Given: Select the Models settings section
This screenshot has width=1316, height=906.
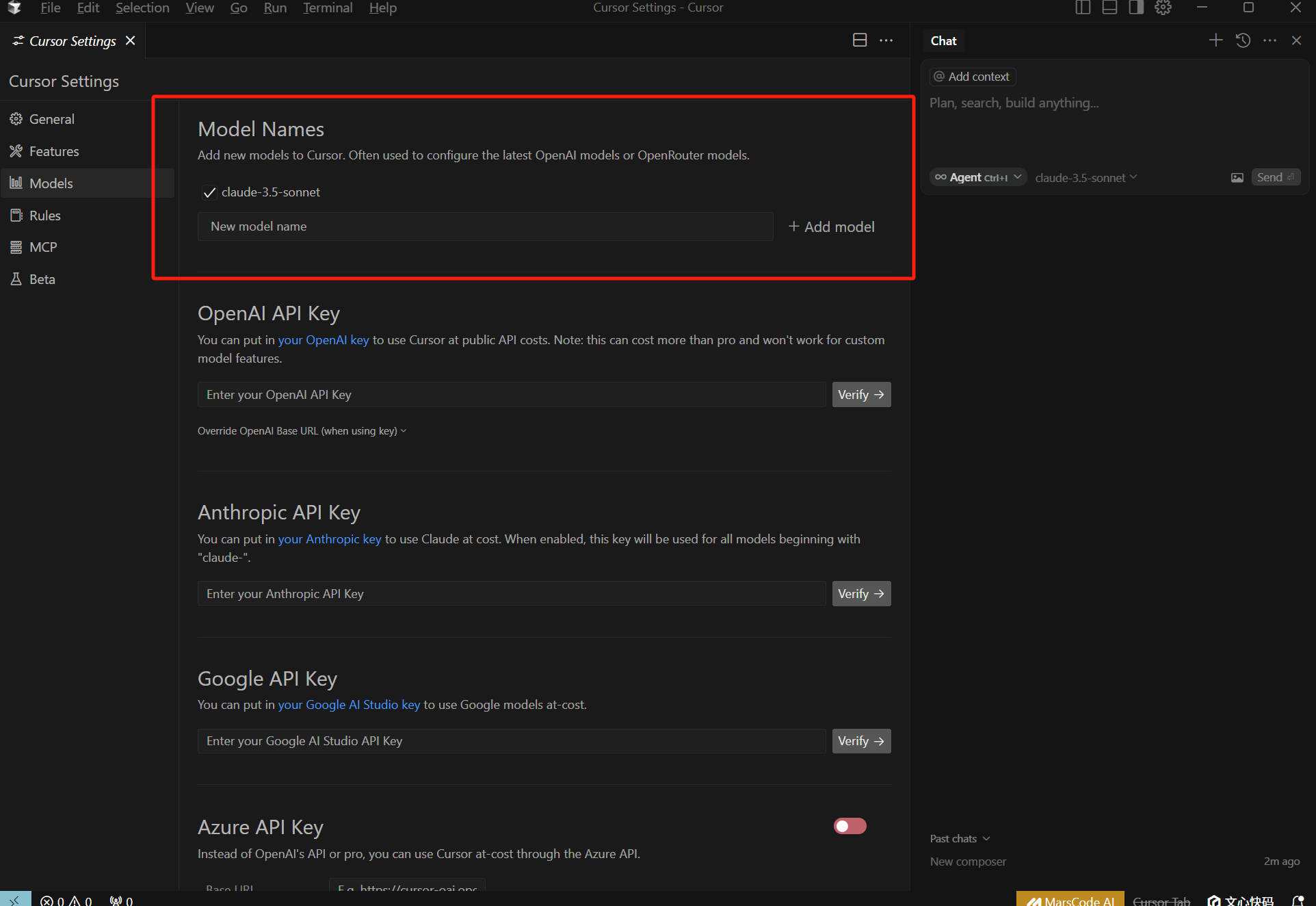Looking at the screenshot, I should pyautogui.click(x=88, y=183).
